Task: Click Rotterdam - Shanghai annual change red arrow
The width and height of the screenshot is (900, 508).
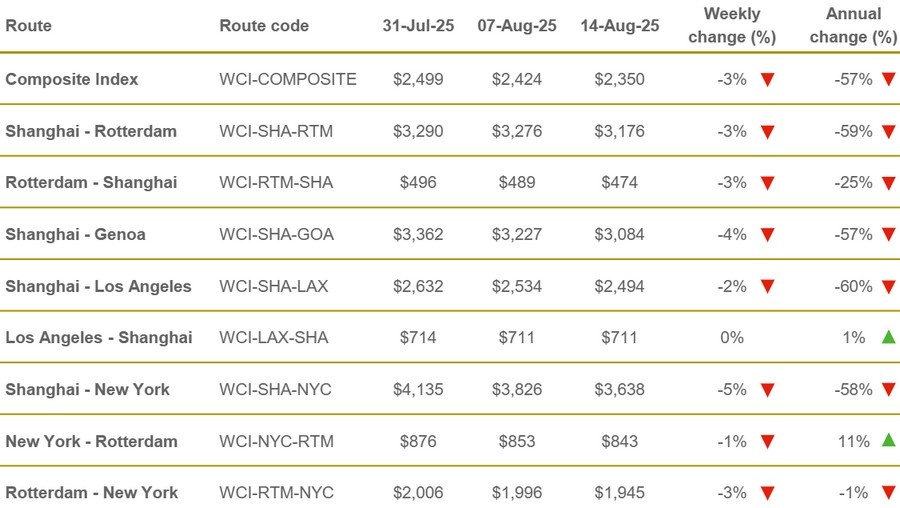Action: coord(888,183)
